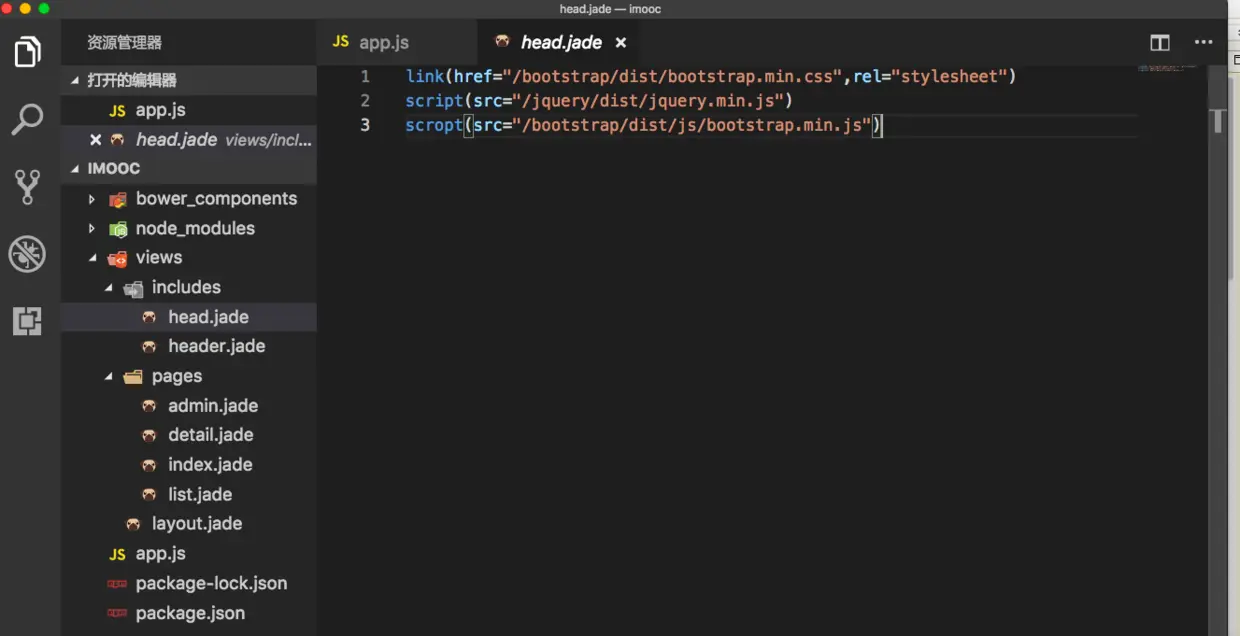Open app.js in open editors list

(189, 110)
